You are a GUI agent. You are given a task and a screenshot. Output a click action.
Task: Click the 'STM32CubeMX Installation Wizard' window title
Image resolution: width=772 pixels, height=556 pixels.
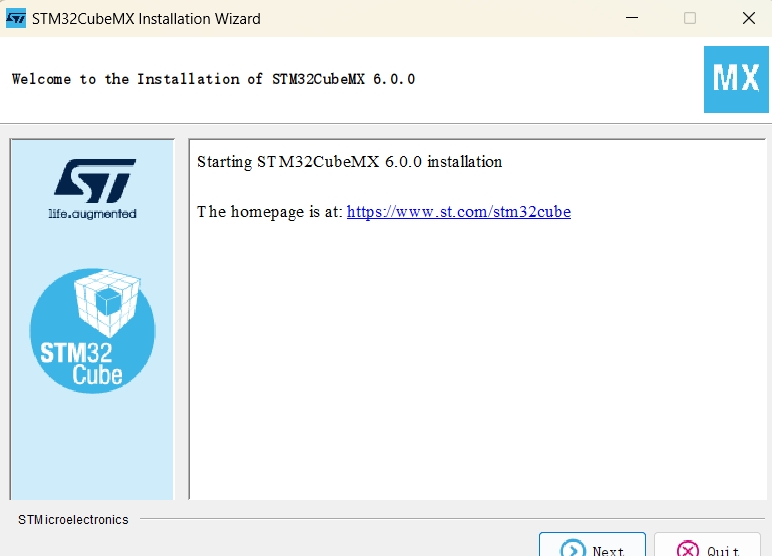(146, 19)
